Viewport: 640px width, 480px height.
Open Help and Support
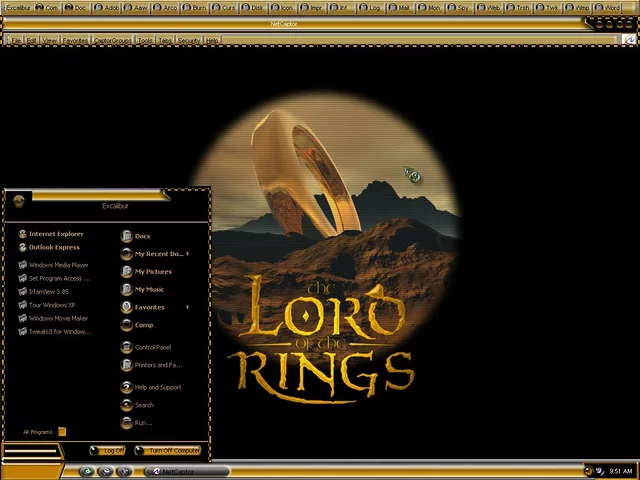point(151,387)
